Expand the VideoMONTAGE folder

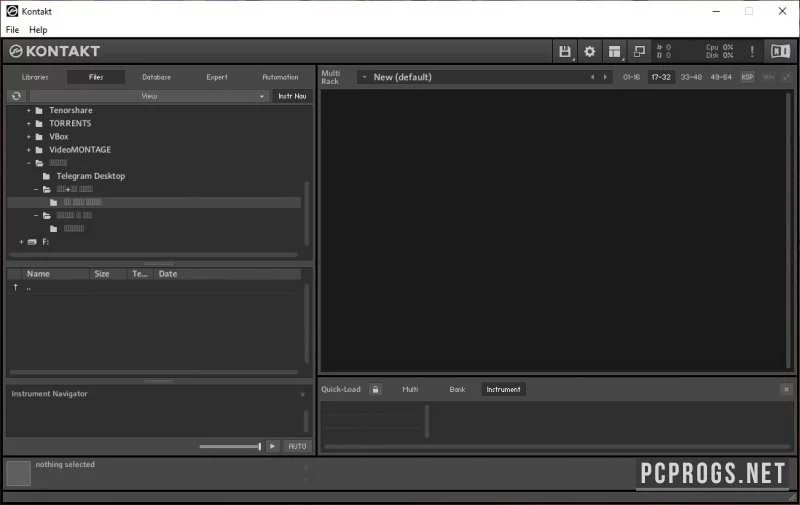coord(29,150)
